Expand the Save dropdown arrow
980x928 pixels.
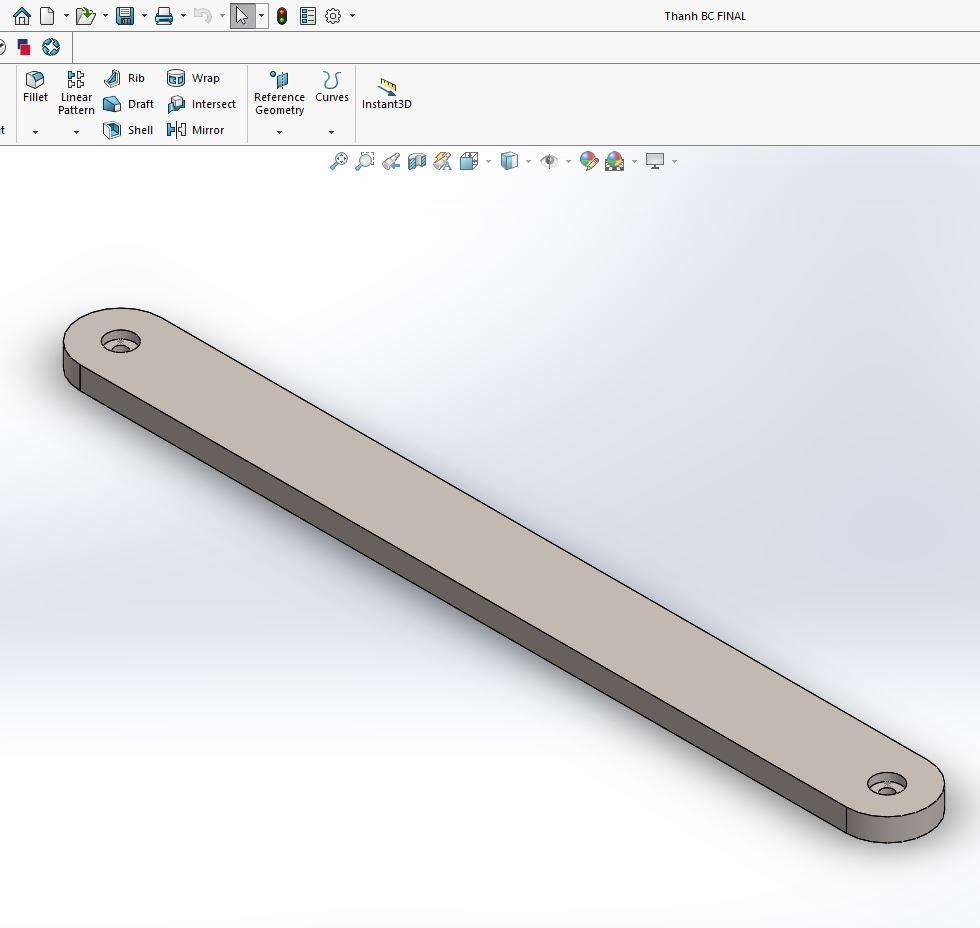[144, 16]
